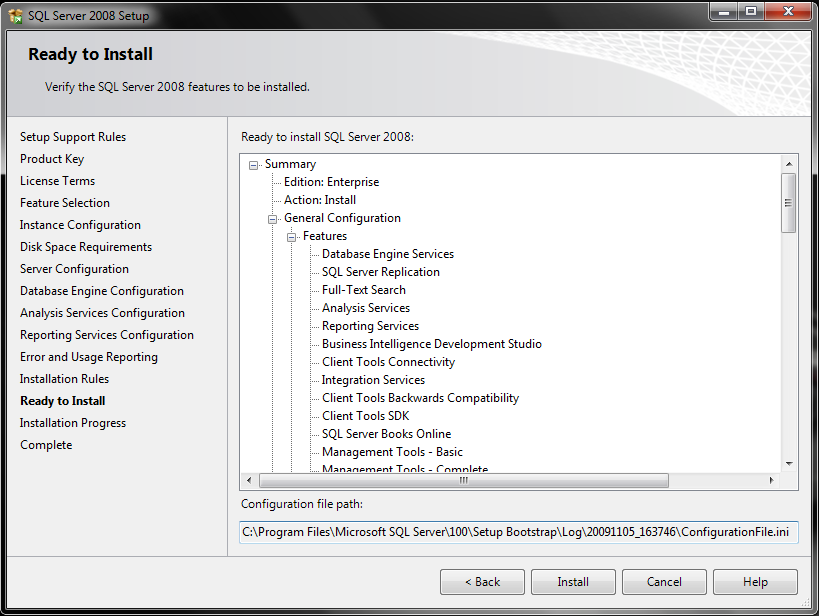
Task: Click the Install button
Action: [573, 582]
